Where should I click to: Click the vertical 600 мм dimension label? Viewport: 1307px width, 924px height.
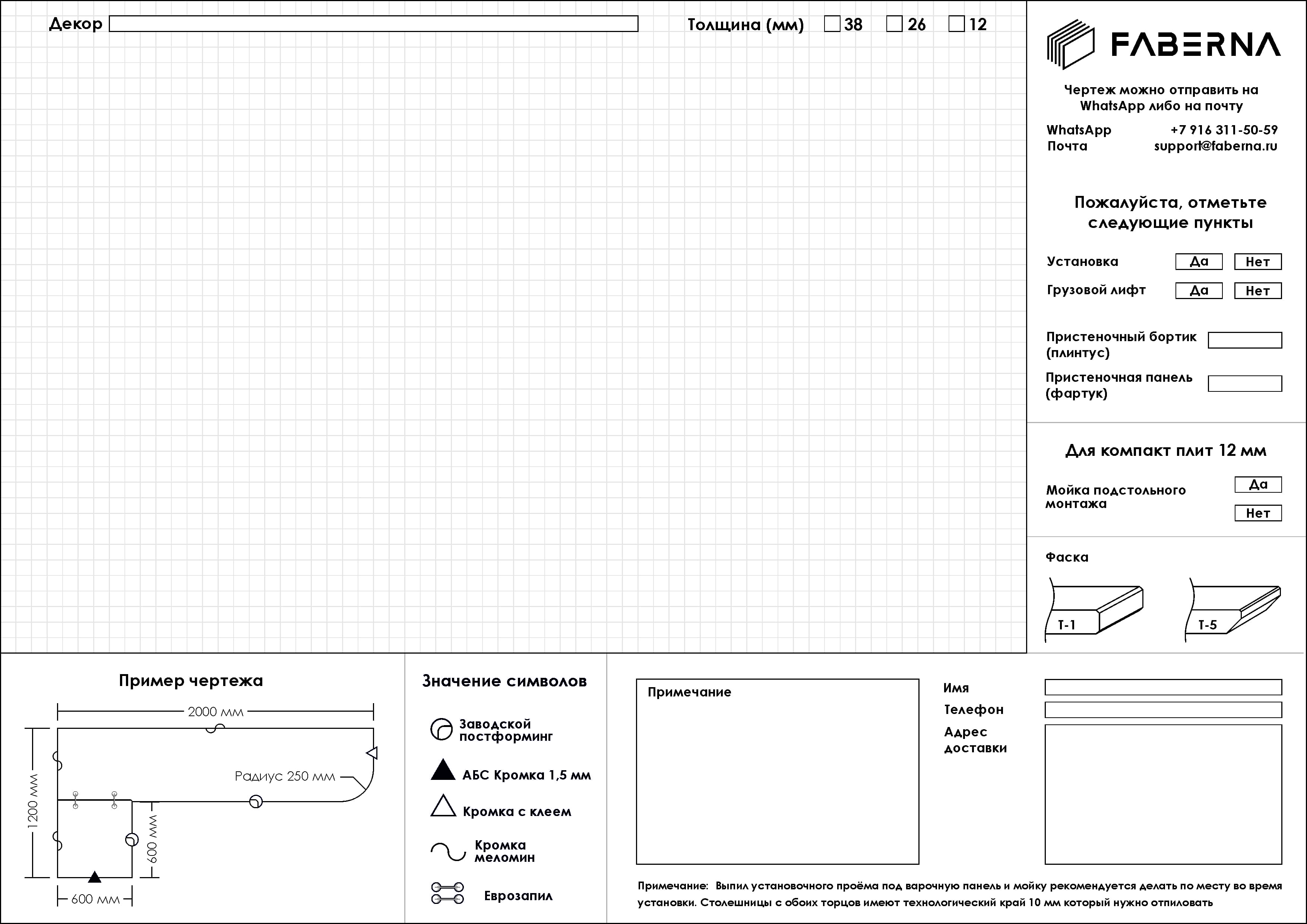(152, 839)
